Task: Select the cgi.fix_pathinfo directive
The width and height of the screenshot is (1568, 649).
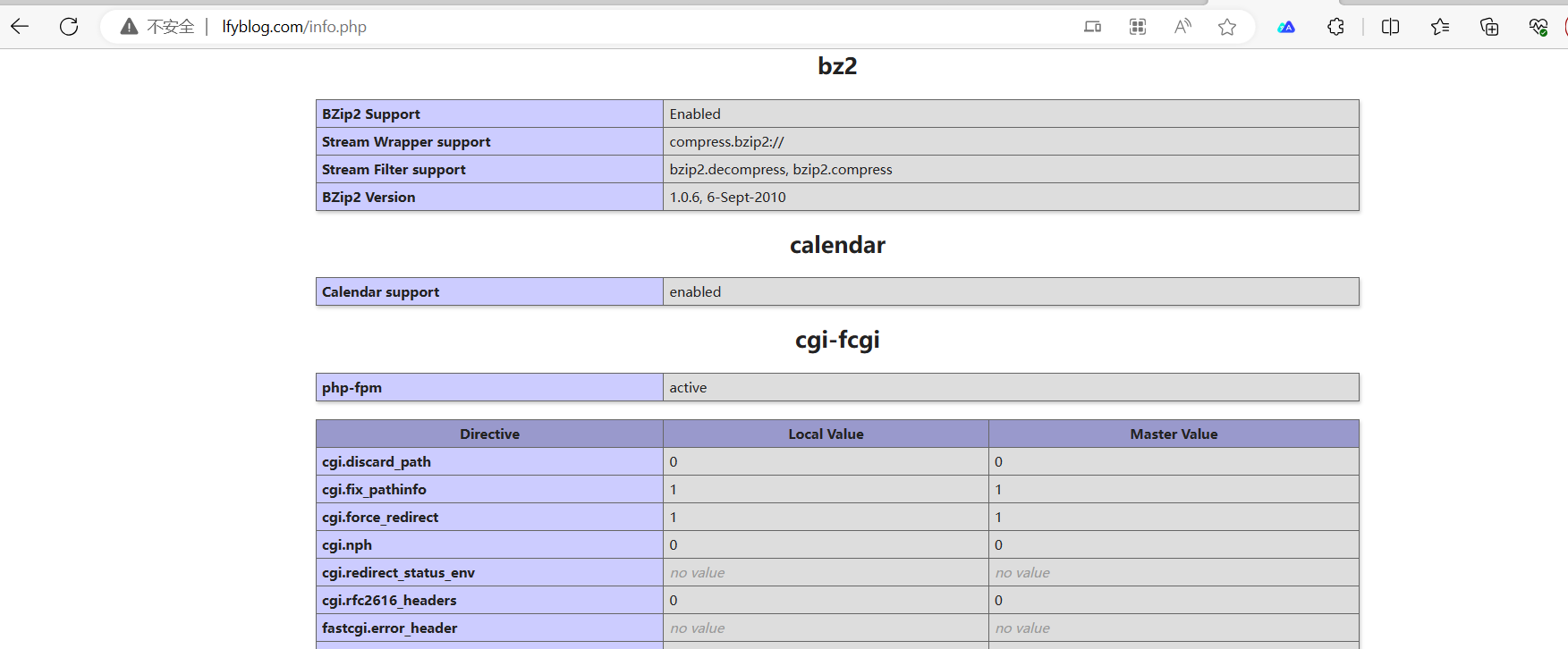Action: (x=374, y=489)
